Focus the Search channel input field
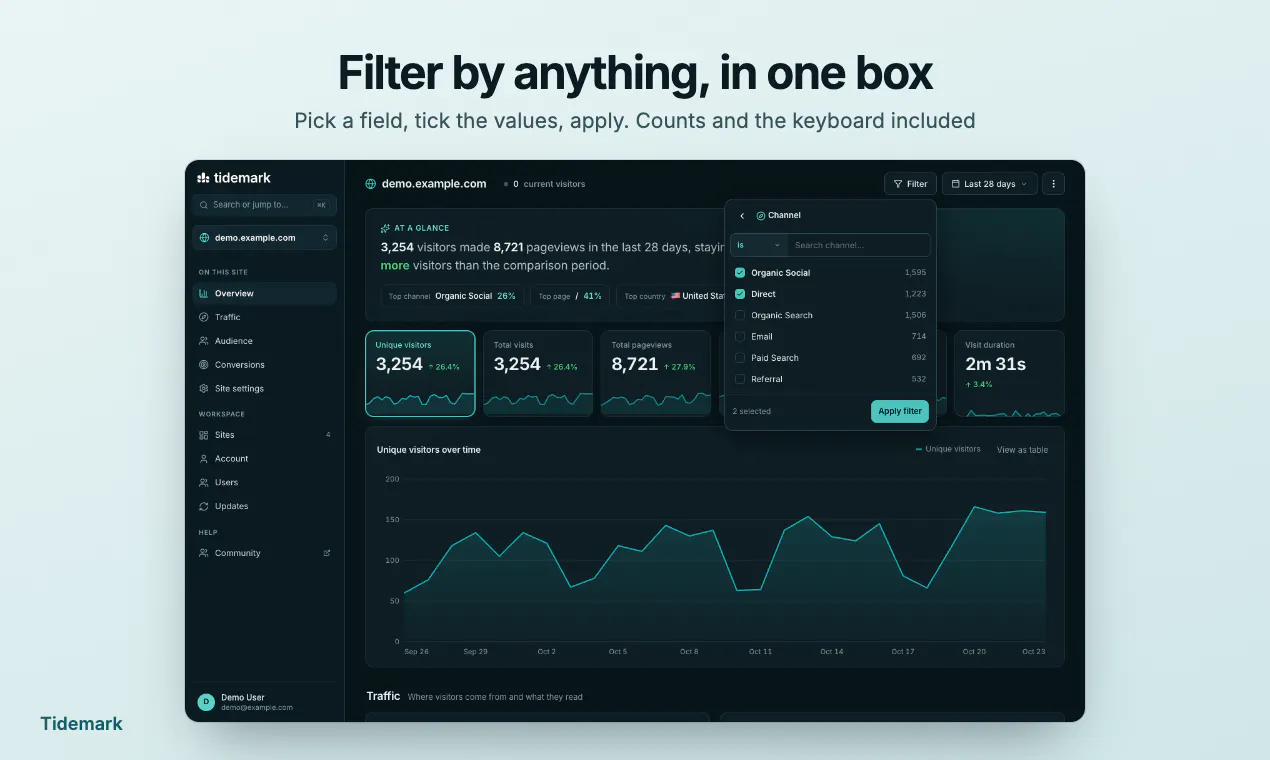Screen dimensions: 1270x760 pyautogui.click(x=858, y=245)
